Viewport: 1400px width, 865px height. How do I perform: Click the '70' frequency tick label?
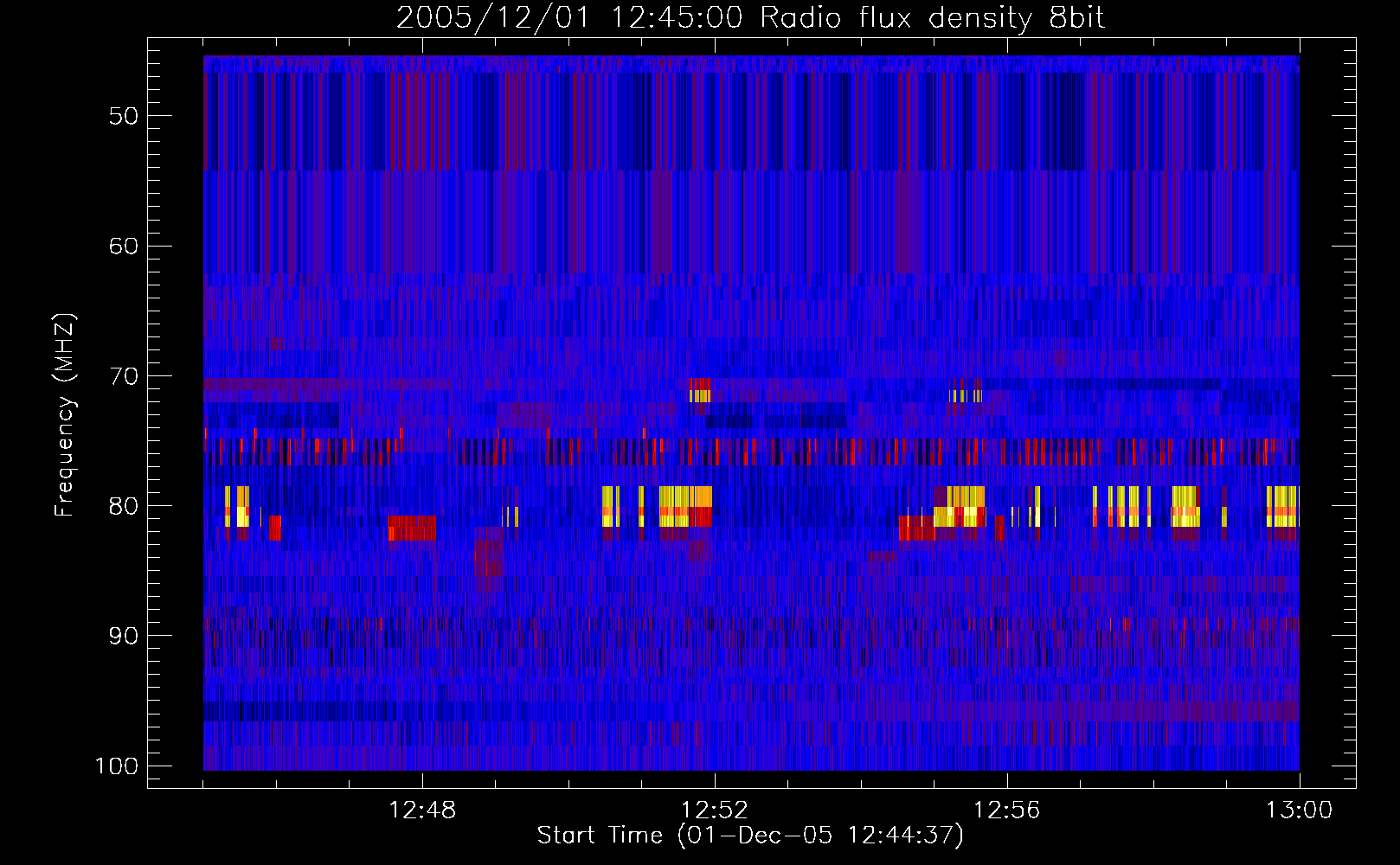(124, 376)
